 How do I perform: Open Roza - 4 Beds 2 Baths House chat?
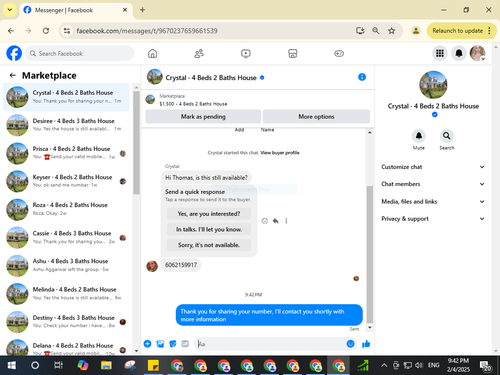click(x=67, y=209)
